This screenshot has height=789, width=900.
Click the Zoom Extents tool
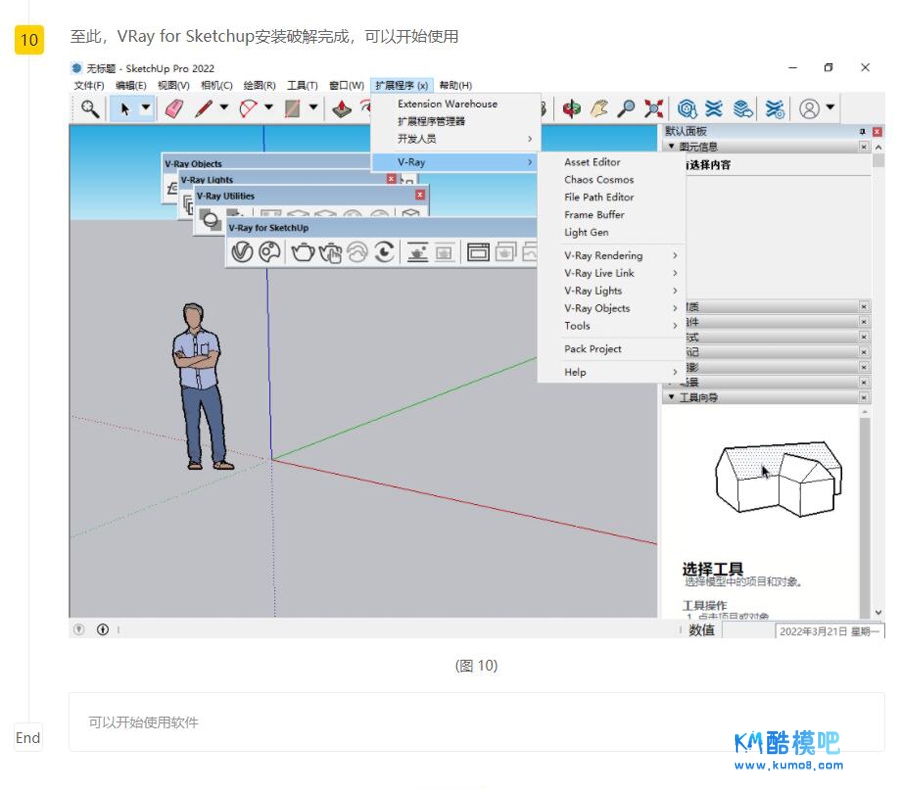653,108
